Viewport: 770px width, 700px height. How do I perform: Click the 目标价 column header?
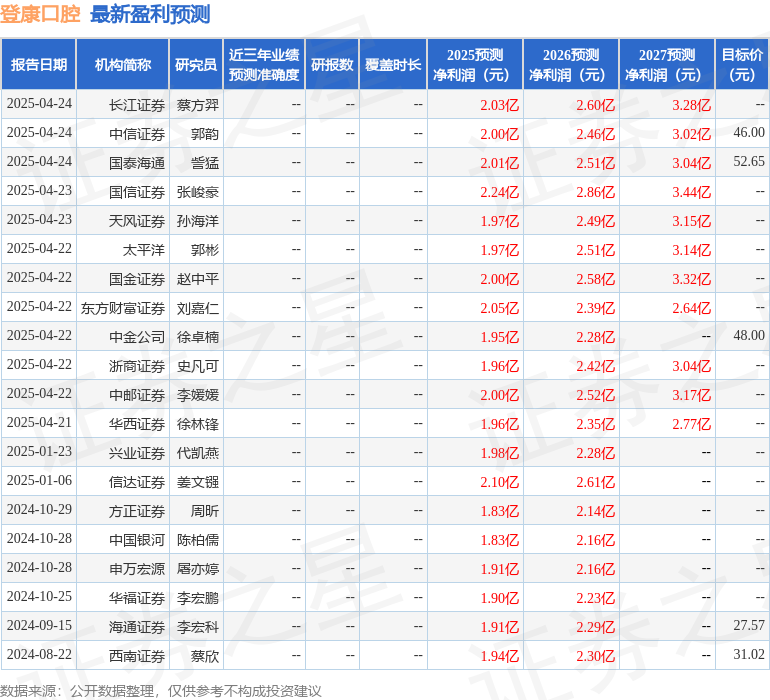(742, 64)
